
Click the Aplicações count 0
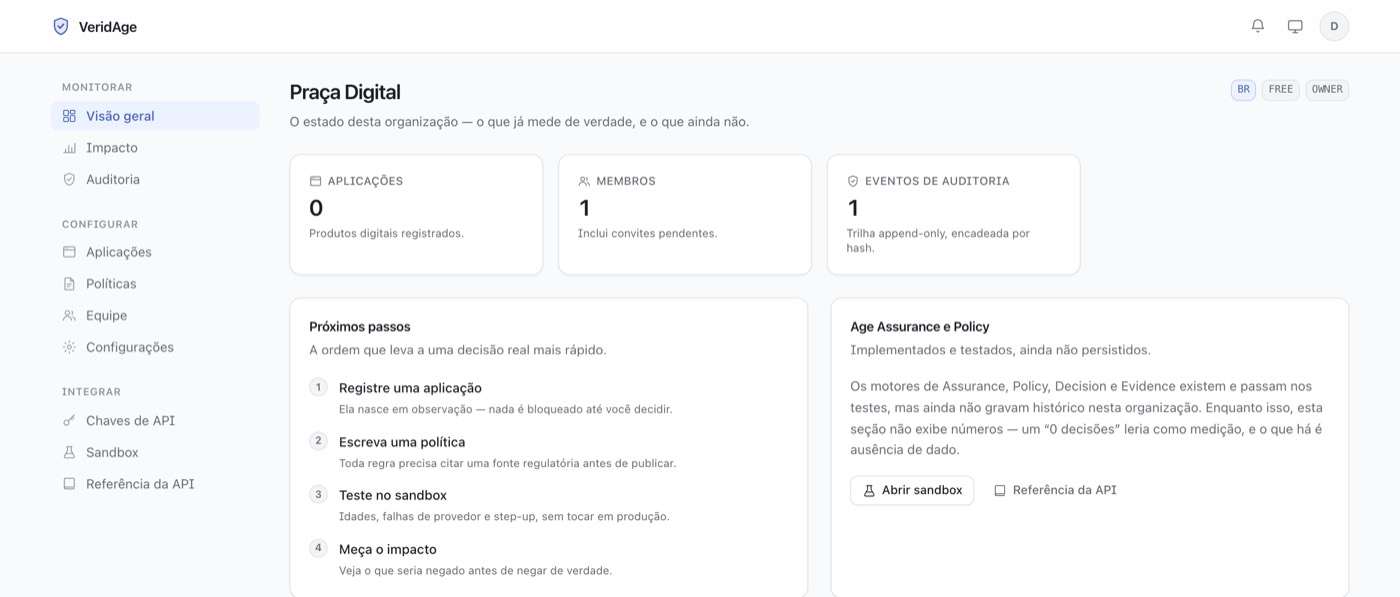(x=316, y=208)
